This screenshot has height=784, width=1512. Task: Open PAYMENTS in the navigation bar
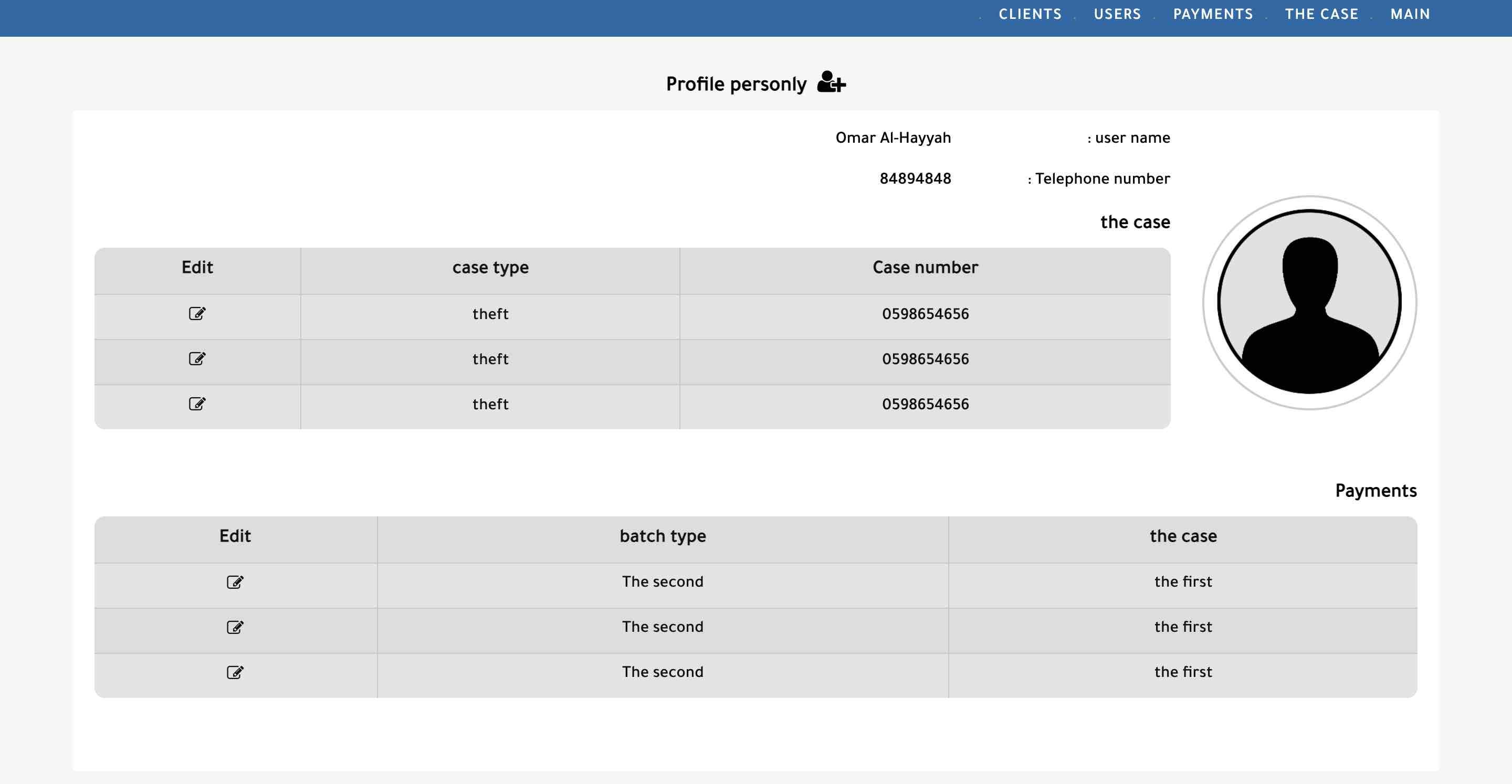point(1213,14)
